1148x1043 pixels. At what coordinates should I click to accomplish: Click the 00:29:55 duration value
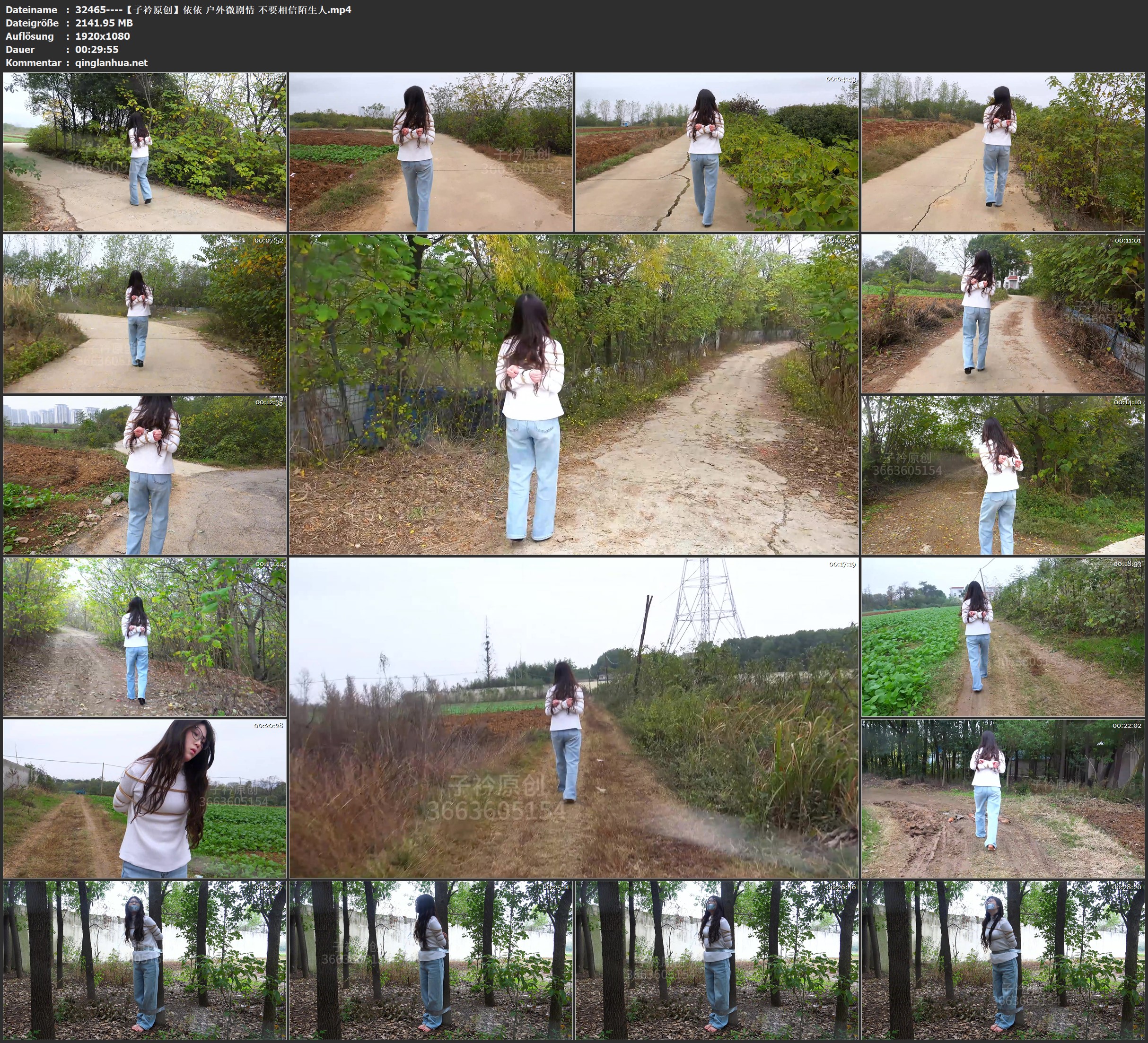pos(97,50)
